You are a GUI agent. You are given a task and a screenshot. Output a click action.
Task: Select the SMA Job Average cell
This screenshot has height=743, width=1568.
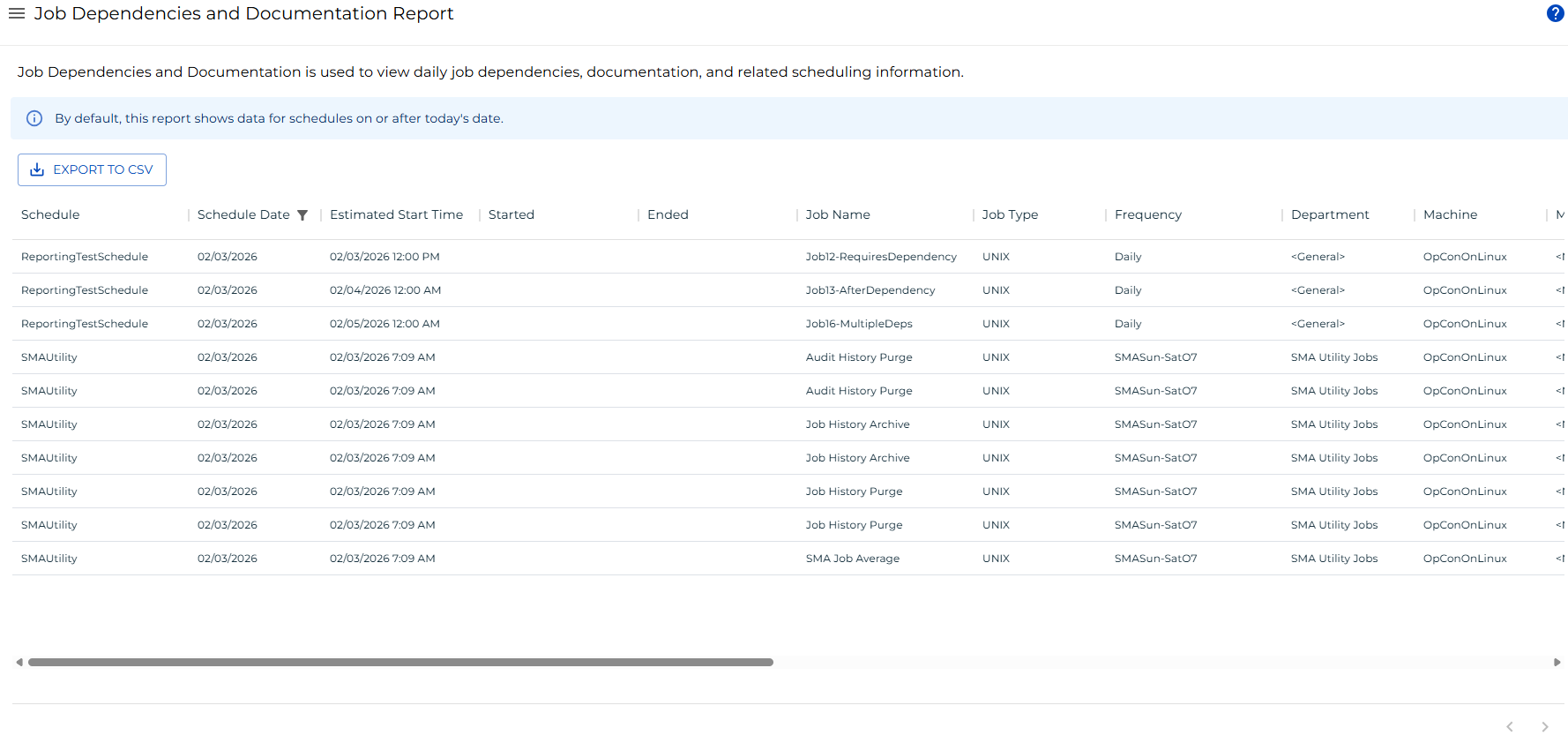tap(853, 559)
